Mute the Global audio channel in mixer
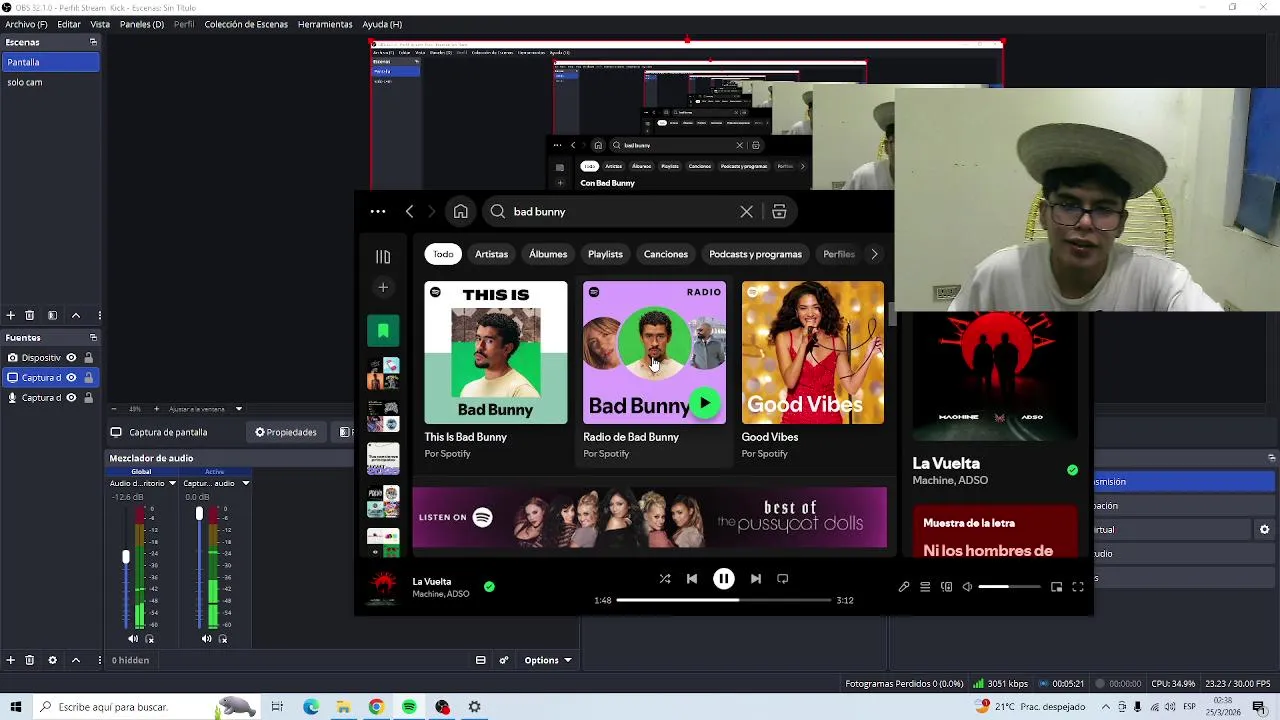This screenshot has width=1280, height=720. (133, 639)
